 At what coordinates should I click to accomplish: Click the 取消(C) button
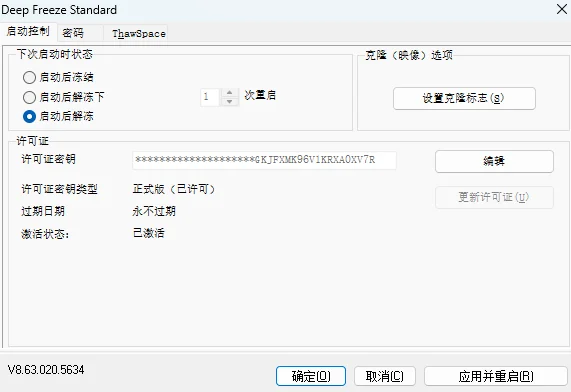pos(385,376)
